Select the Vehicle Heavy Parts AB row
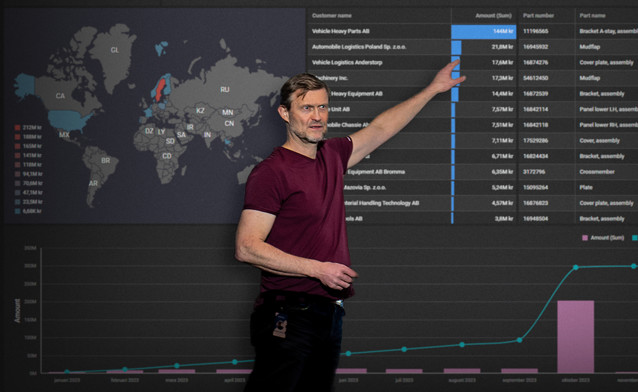638x392 pixels. [472, 31]
